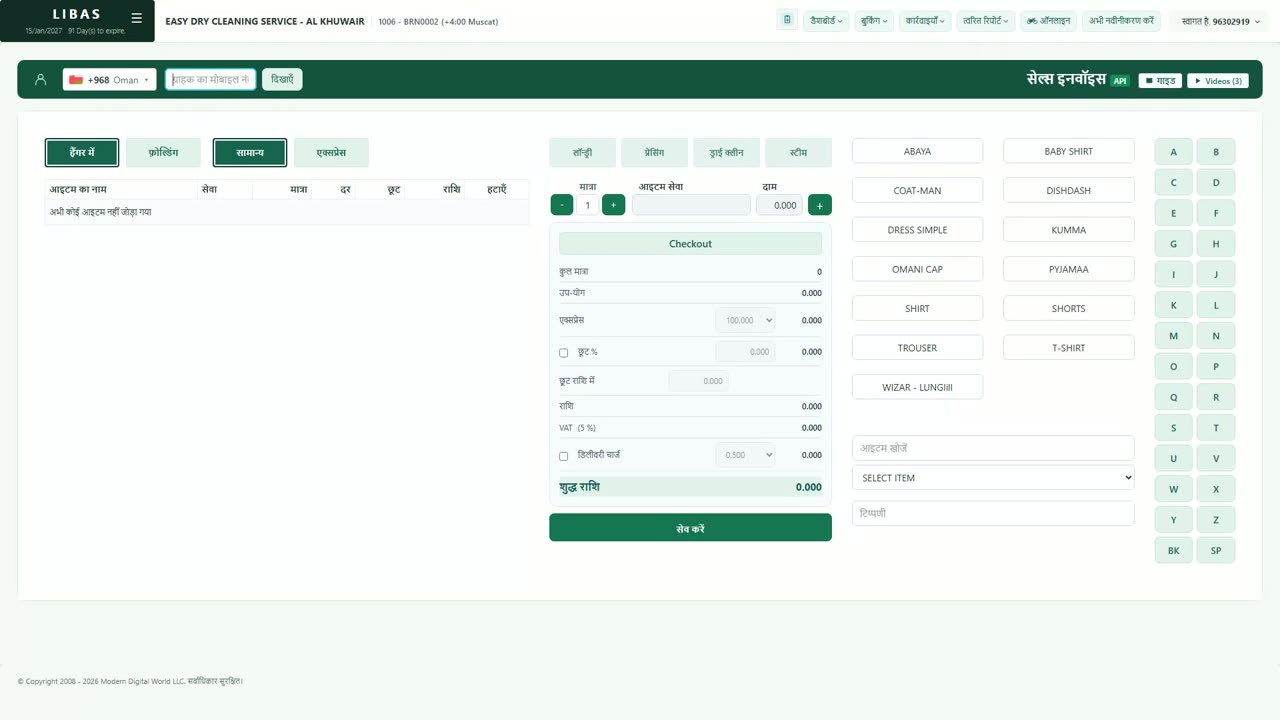Open the SELECT ITEM dropdown
This screenshot has height=720, width=1280.
point(993,478)
